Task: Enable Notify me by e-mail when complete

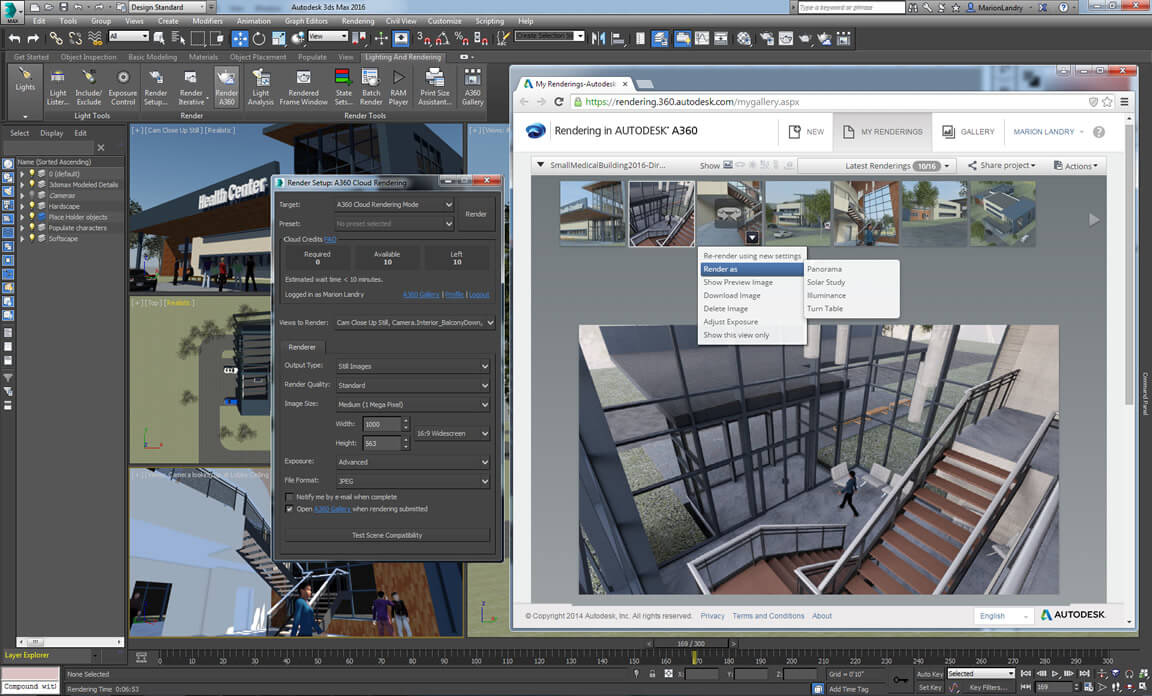Action: coord(289,497)
